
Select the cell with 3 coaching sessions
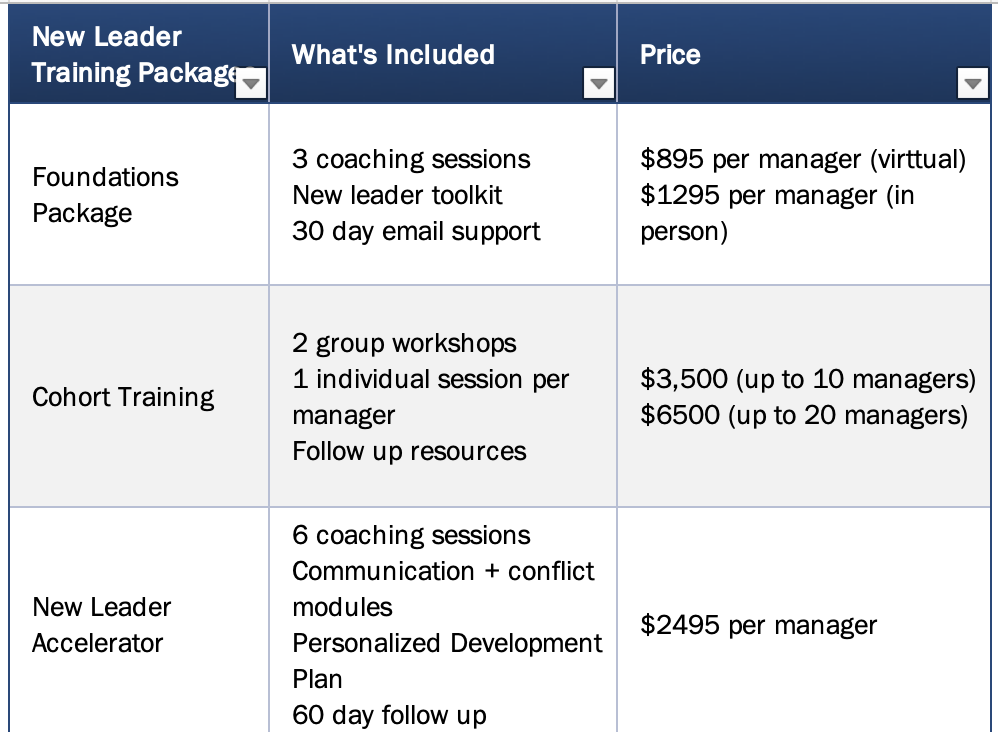pyautogui.click(x=443, y=195)
